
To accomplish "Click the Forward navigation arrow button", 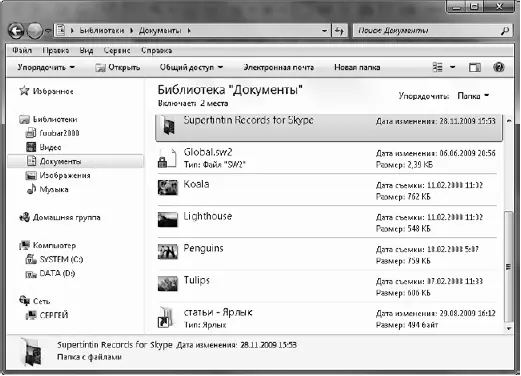I will pos(35,31).
